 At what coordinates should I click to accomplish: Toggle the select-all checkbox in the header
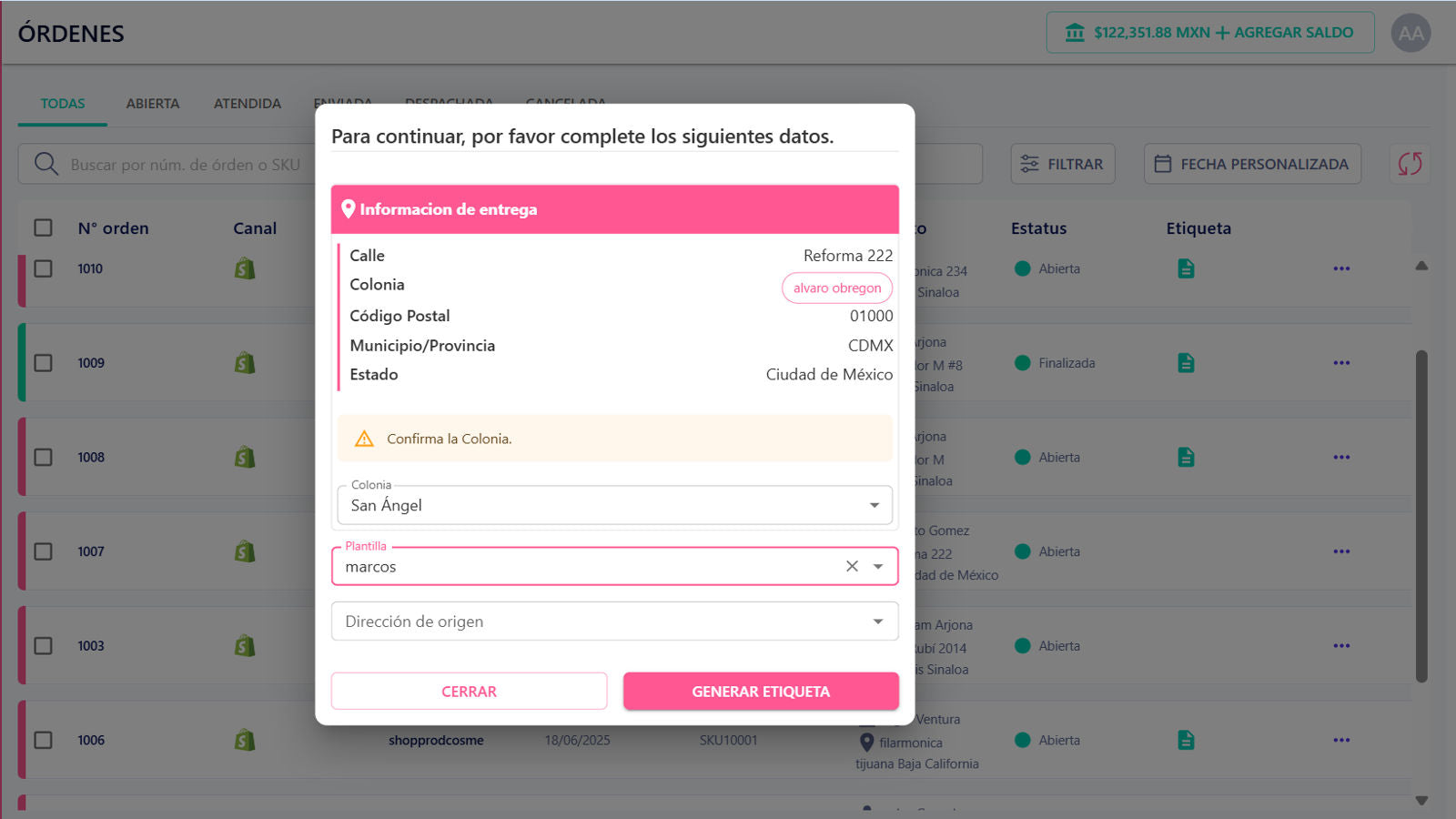pyautogui.click(x=43, y=227)
